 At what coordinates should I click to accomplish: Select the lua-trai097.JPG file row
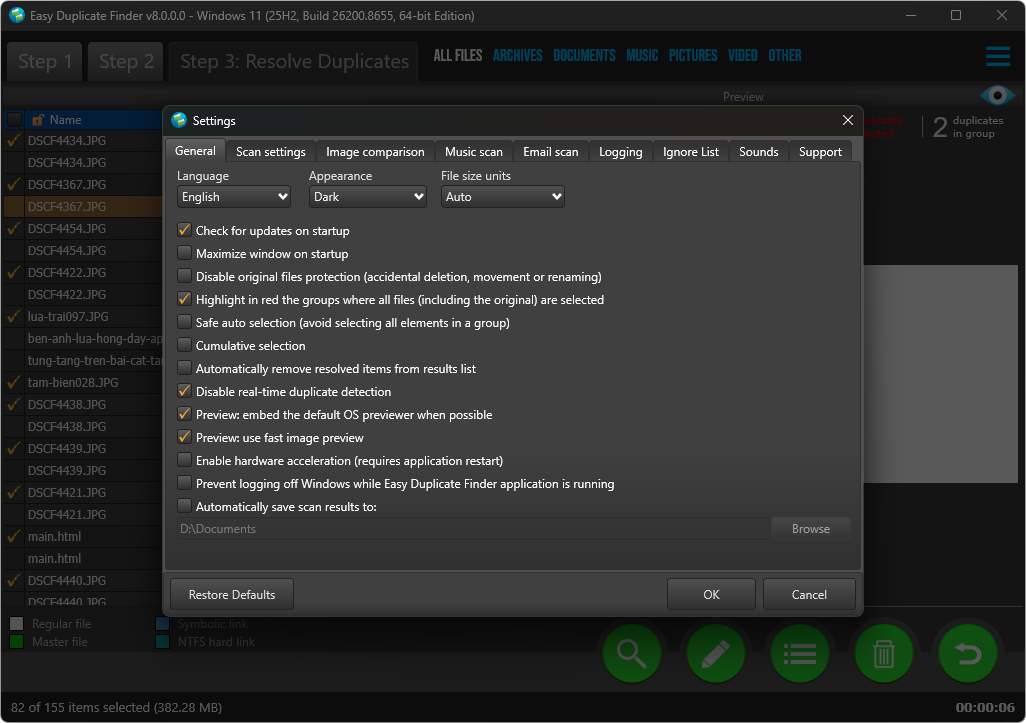pyautogui.click(x=83, y=316)
